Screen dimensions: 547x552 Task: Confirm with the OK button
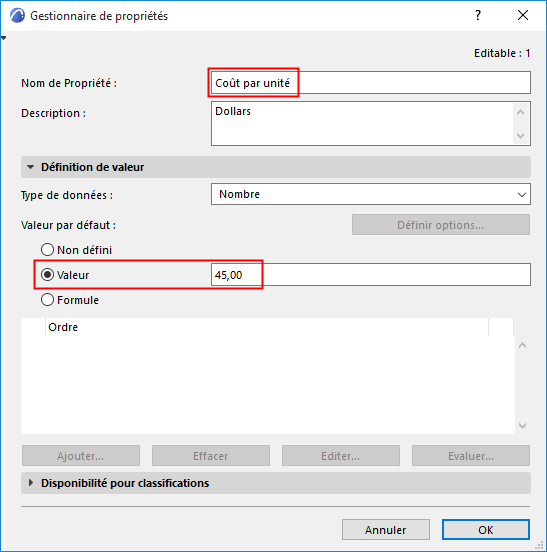486,529
